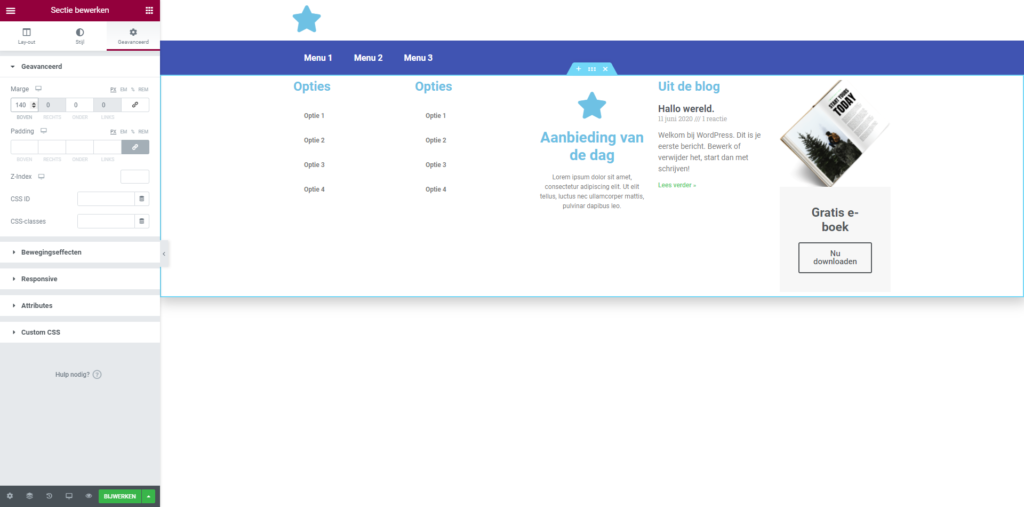Click the 1 reactie comment link
Screen dimensions: 1024x507
pyautogui.click(x=714, y=120)
